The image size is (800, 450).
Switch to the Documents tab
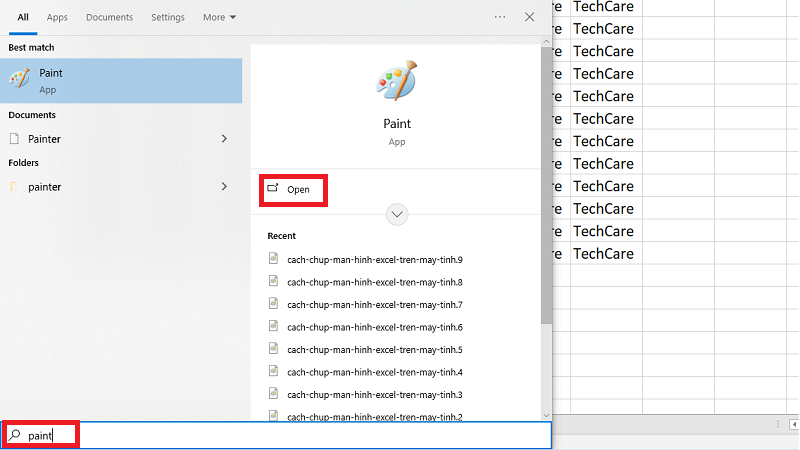tap(109, 17)
